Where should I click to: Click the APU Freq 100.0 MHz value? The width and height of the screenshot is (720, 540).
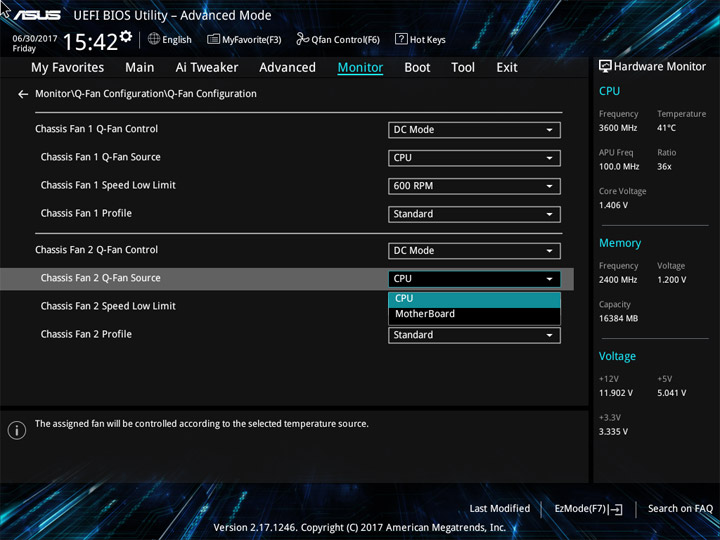619,167
